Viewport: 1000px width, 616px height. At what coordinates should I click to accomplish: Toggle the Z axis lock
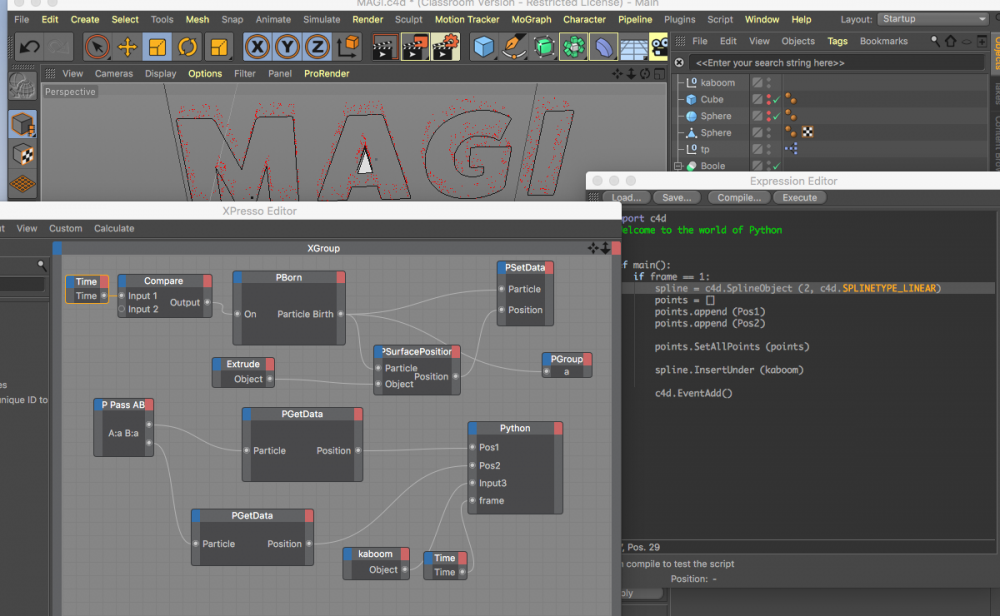[x=317, y=46]
